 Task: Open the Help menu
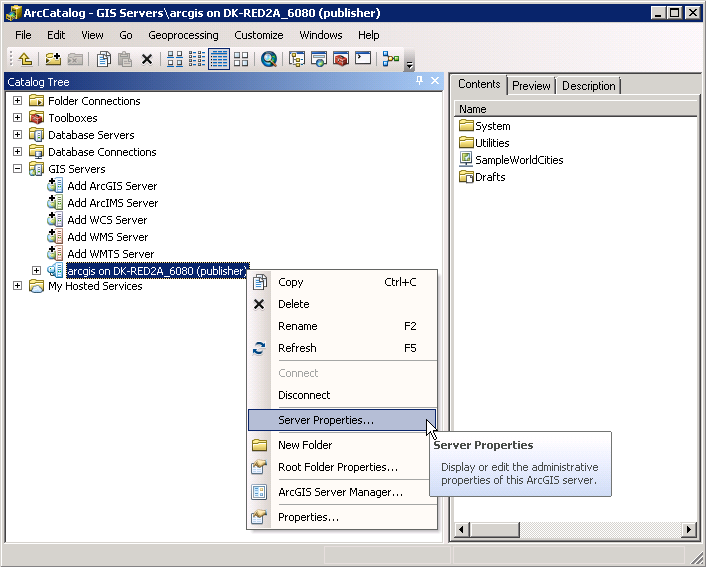[x=368, y=35]
